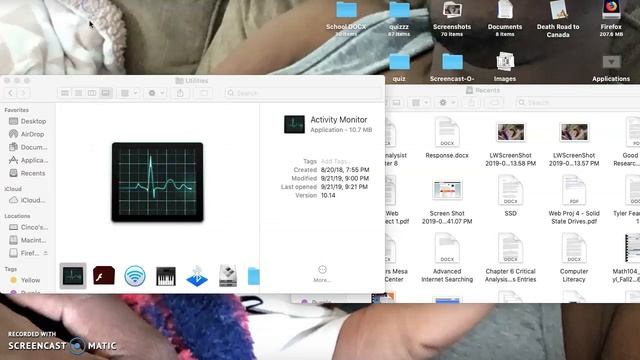
Task: Open Desktop in the Finder sidebar
Action: 28,121
